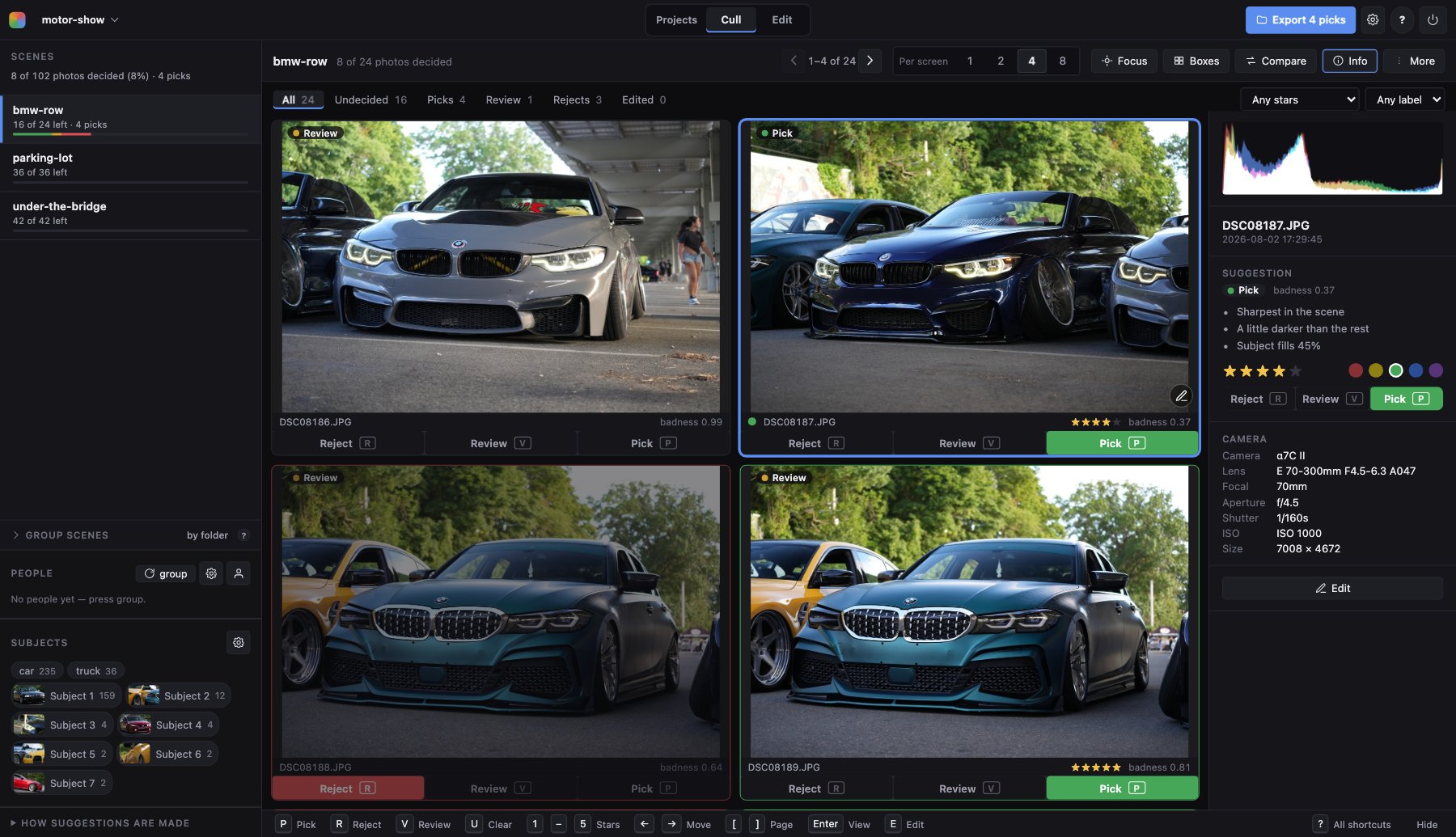
Task: Pick photo DSC08189.JPG
Action: [x=1122, y=788]
